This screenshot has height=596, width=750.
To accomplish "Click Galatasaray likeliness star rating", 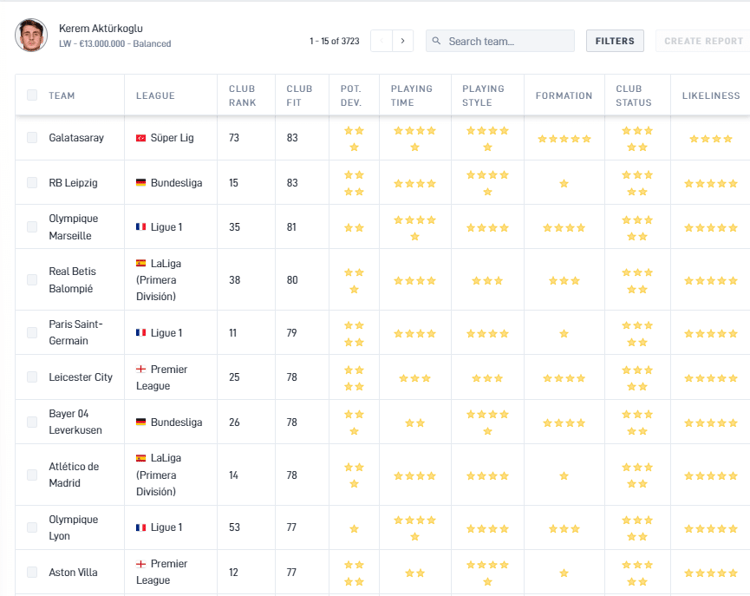I will (x=711, y=139).
